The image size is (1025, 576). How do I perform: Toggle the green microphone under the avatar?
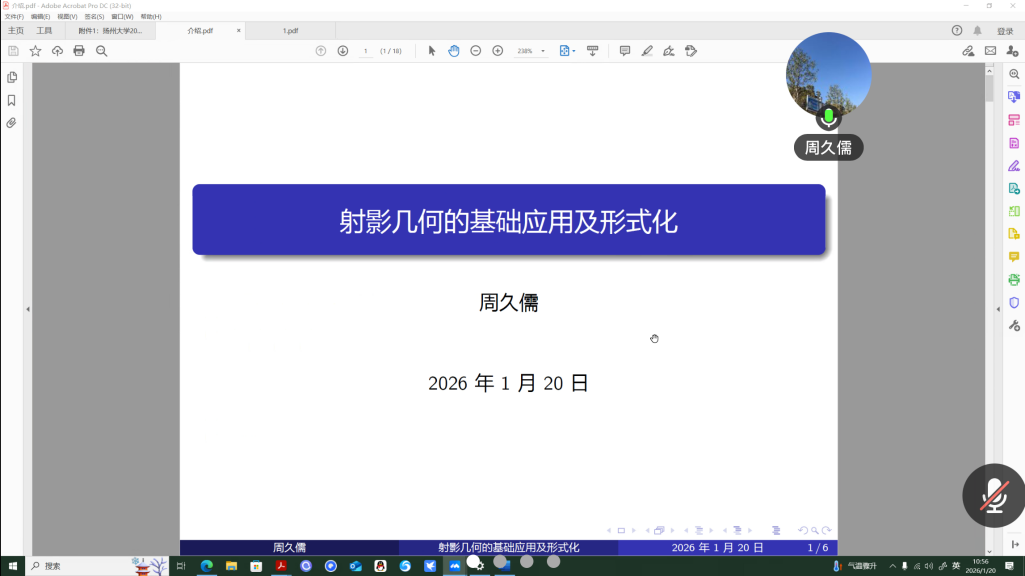(828, 118)
